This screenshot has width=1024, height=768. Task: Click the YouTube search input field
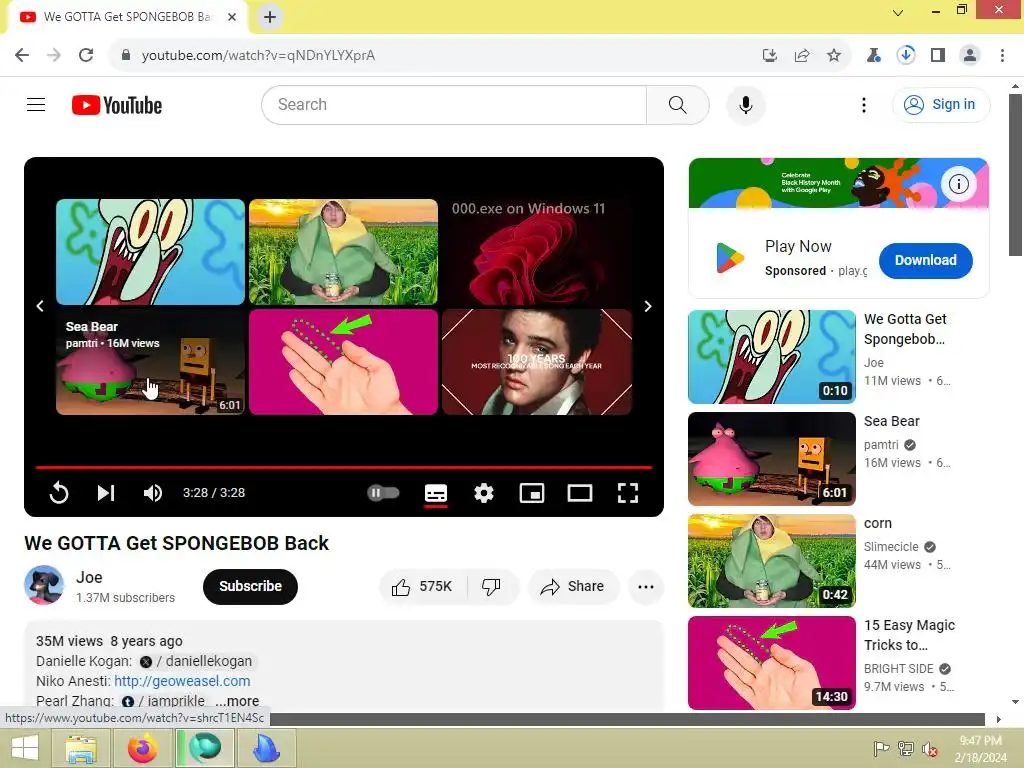click(x=454, y=104)
